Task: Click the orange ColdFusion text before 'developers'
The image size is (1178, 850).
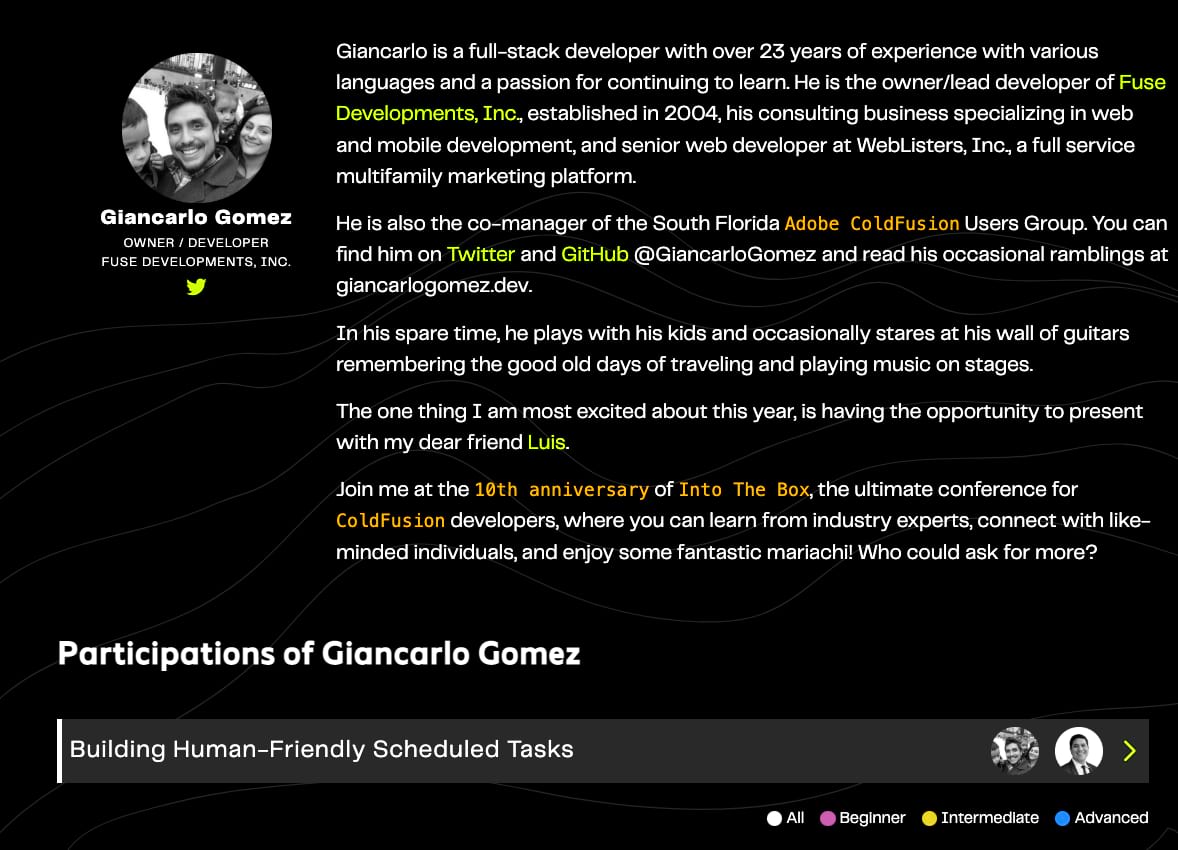Action: pos(390,521)
